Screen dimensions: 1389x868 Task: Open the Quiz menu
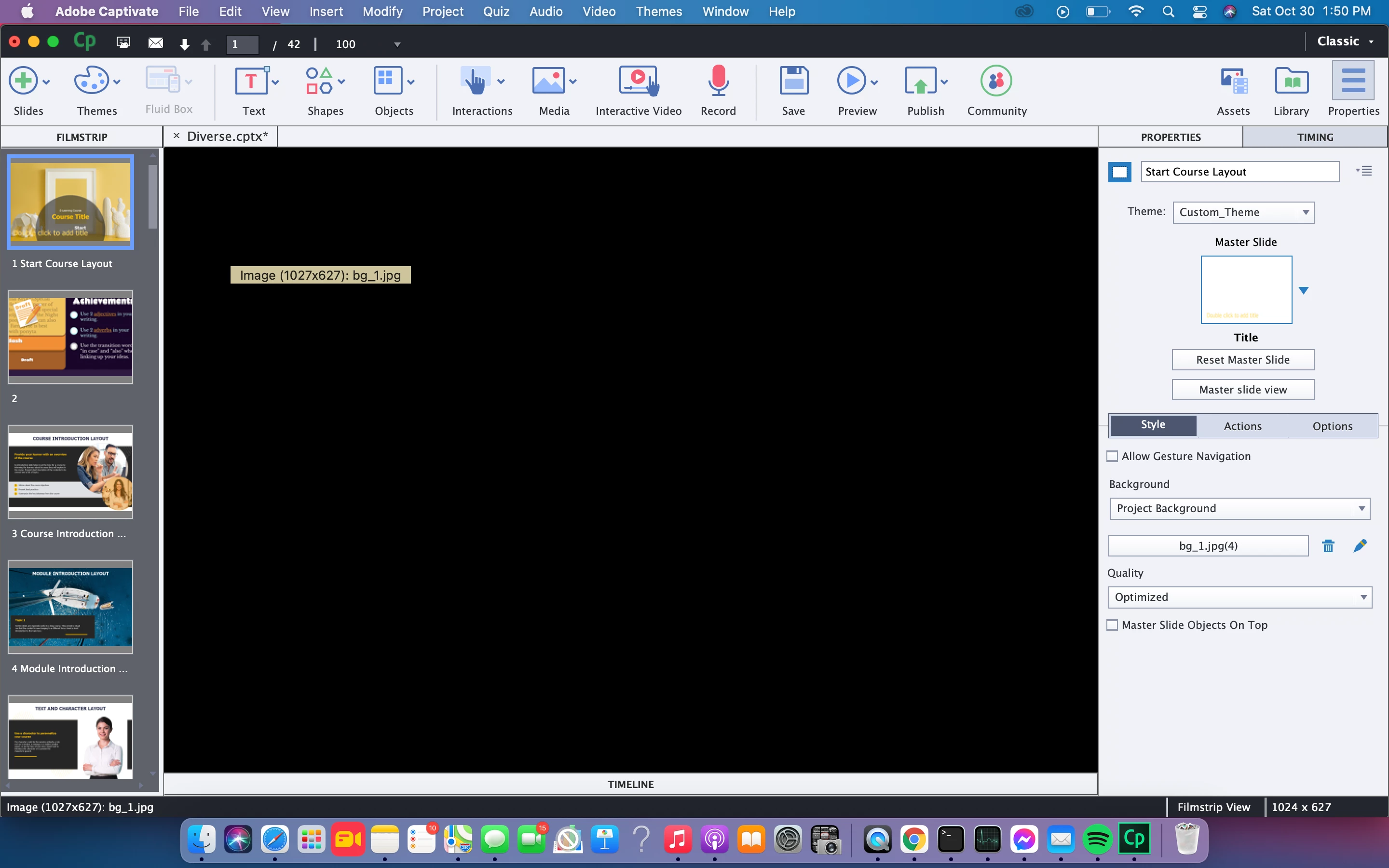(496, 12)
